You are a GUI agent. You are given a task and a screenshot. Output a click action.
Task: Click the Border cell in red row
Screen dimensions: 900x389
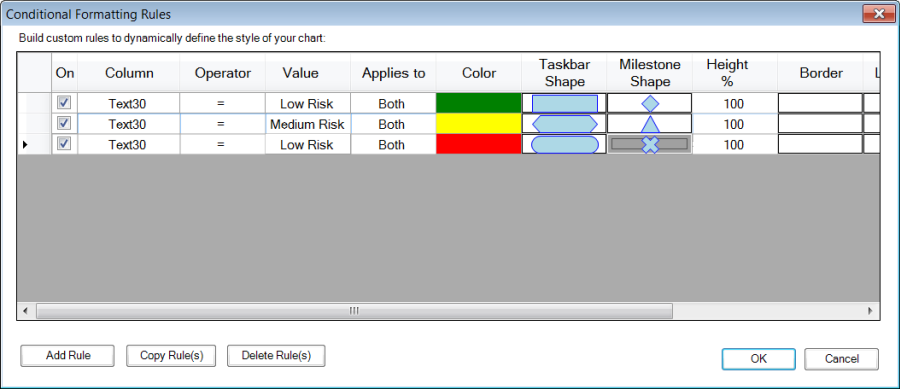click(x=820, y=145)
